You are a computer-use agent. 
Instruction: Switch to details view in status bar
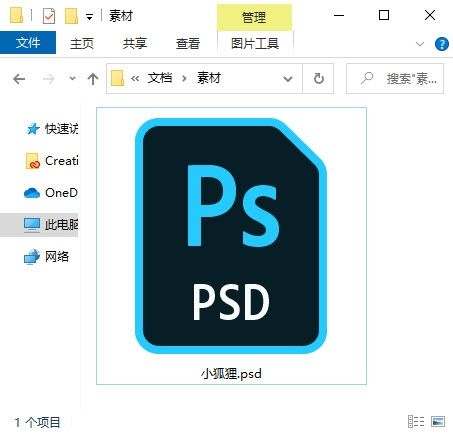[x=416, y=422]
